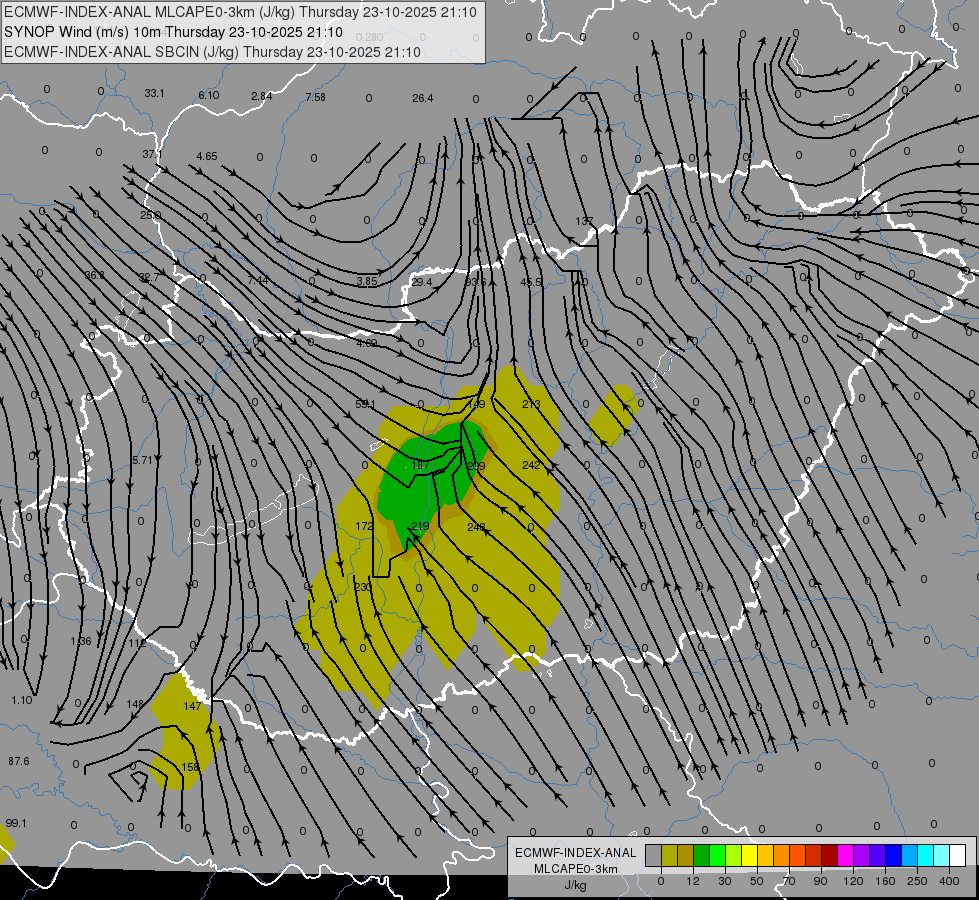Screen dimensions: 979x900
Task: Click the gray swatch in the MLCAPE legend
Action: click(654, 856)
